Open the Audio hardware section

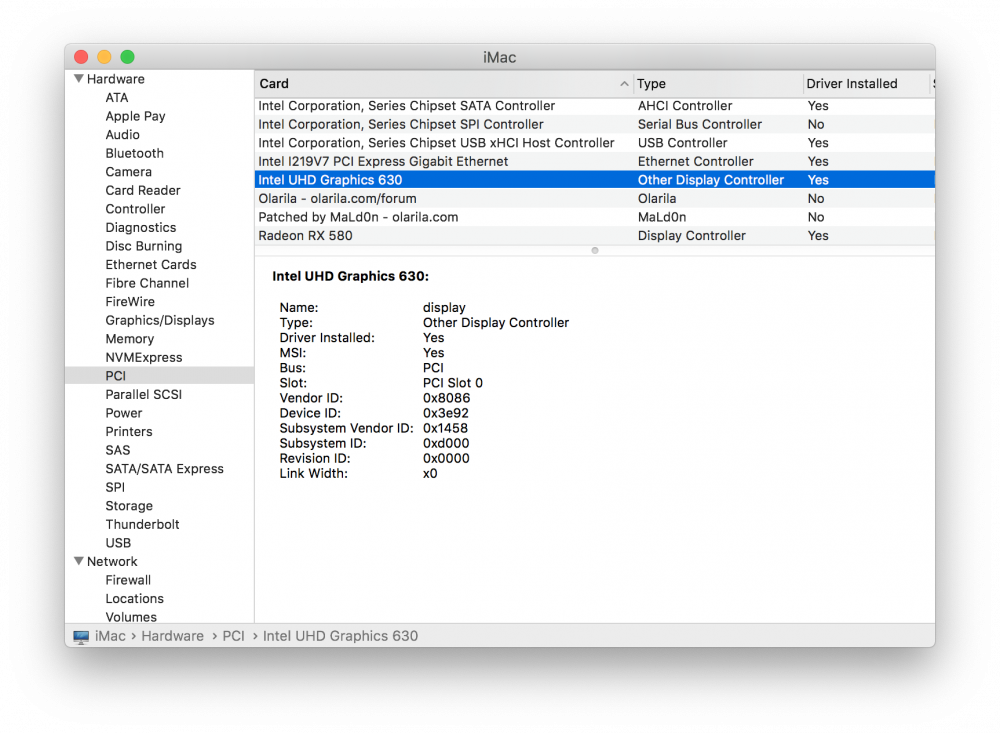point(122,135)
